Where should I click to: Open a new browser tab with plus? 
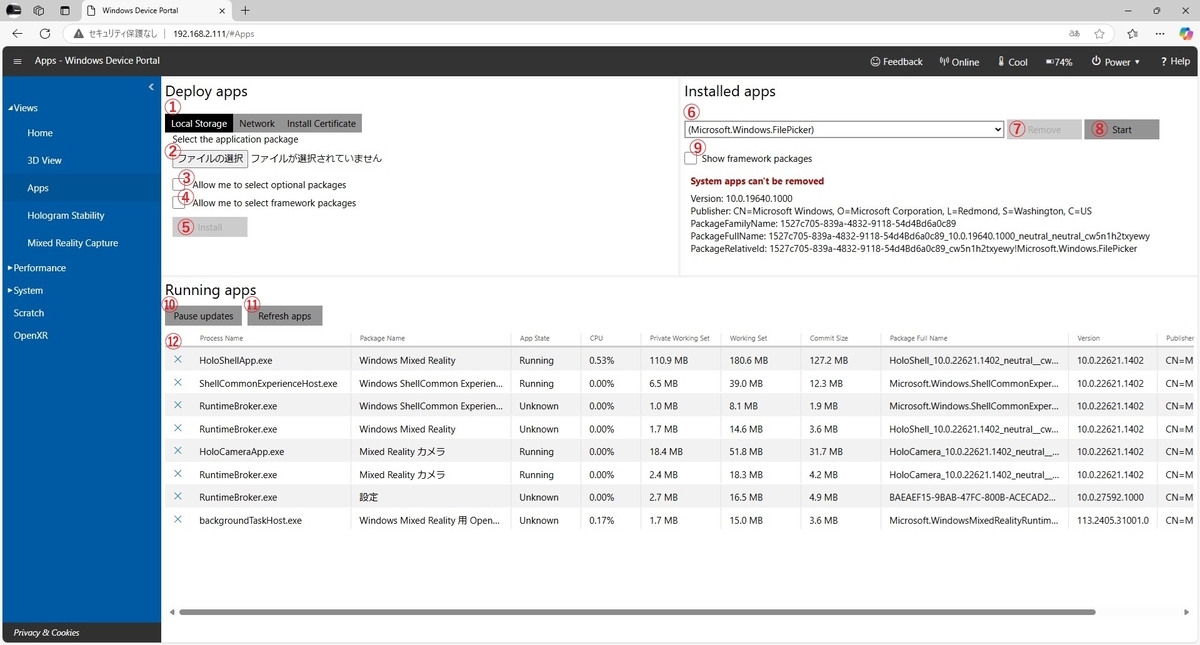(x=245, y=10)
